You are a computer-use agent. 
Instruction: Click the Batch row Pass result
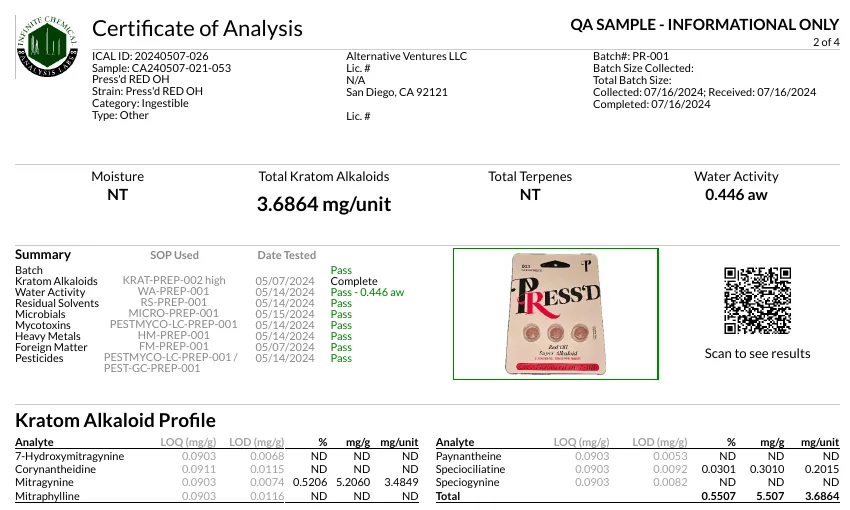pyautogui.click(x=341, y=270)
